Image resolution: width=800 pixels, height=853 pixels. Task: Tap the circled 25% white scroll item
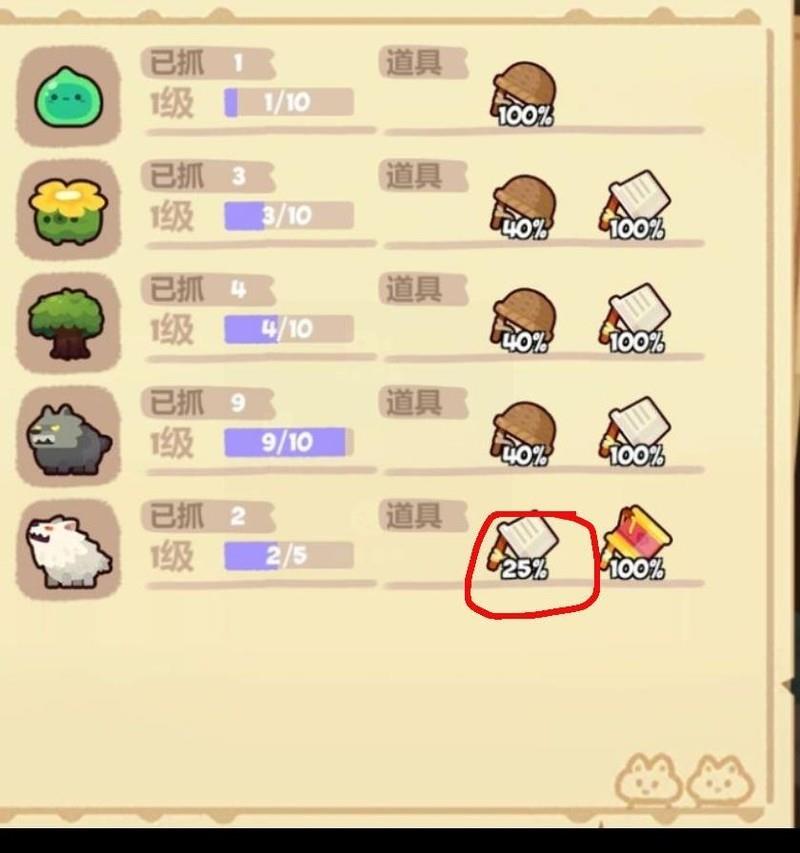(524, 547)
